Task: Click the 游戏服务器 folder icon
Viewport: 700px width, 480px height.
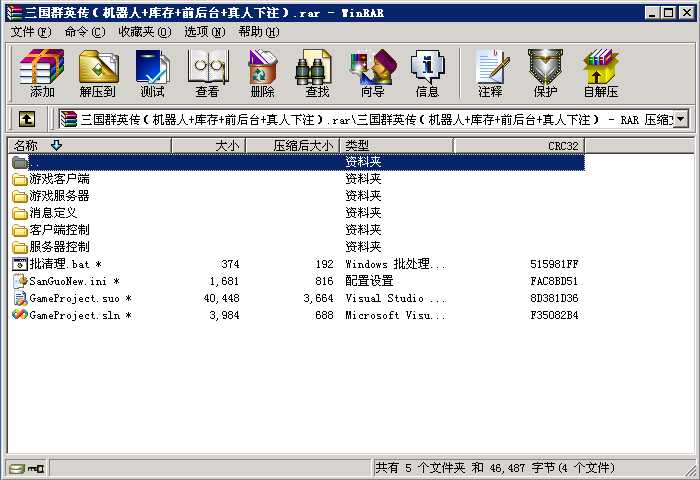Action: tap(20, 196)
